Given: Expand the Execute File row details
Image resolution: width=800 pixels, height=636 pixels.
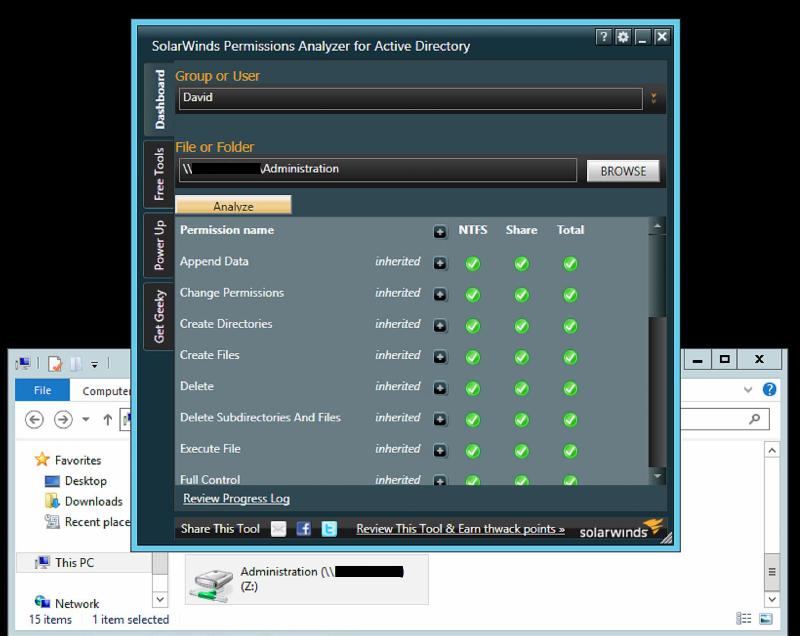Looking at the screenshot, I should [440, 450].
